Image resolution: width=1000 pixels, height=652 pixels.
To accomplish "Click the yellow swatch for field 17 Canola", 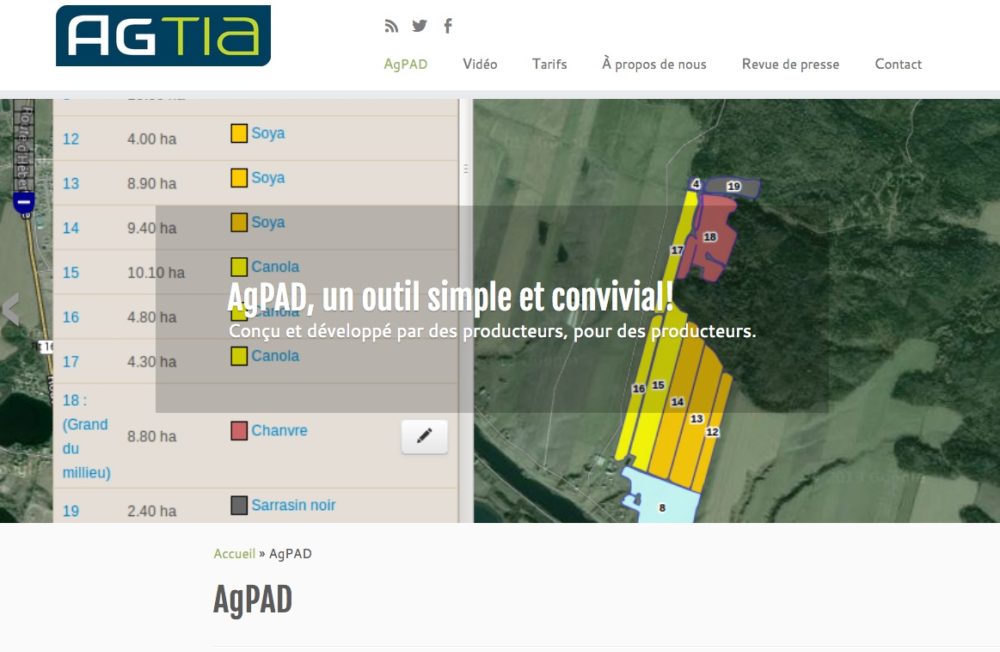I will click(239, 356).
